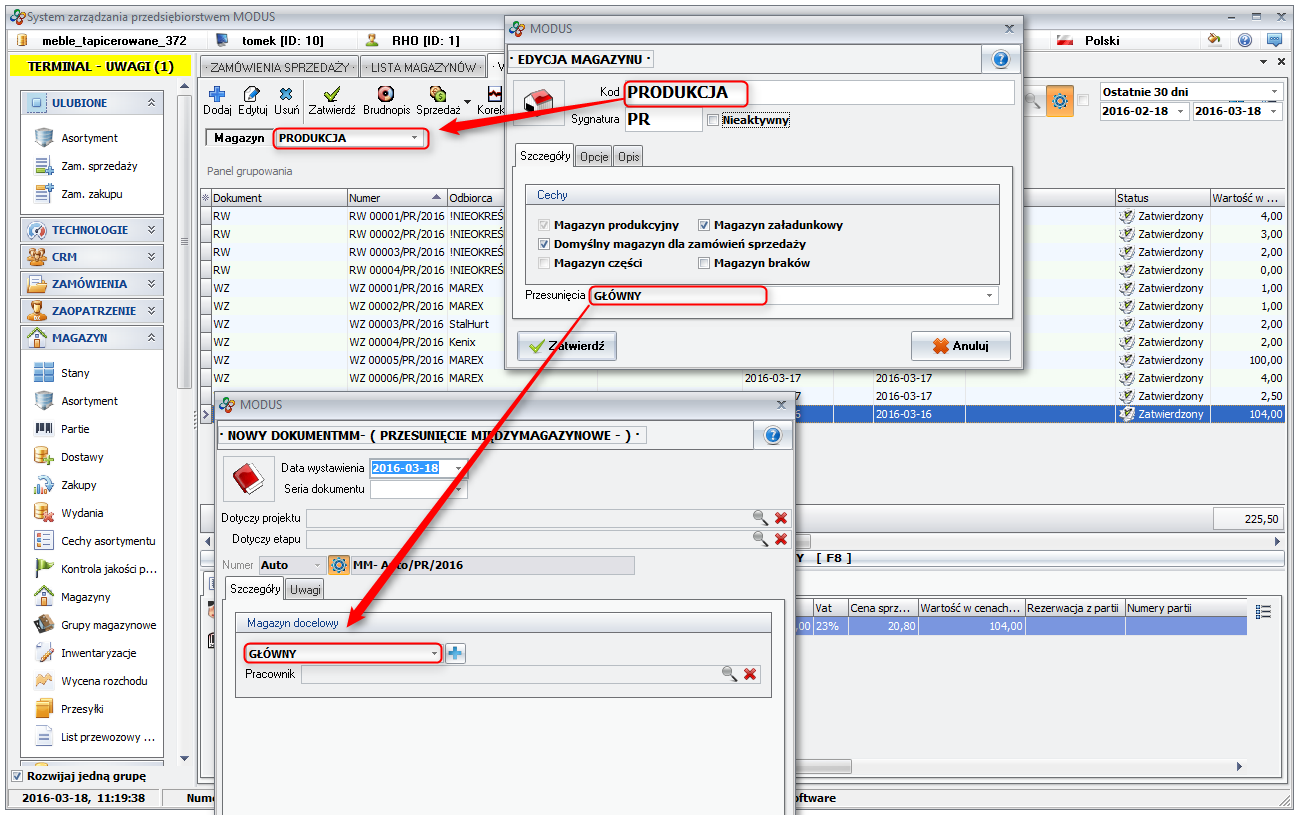This screenshot has height=815, width=1299.
Task: Open Stany in the Magazyn sidebar
Action: coord(75,373)
